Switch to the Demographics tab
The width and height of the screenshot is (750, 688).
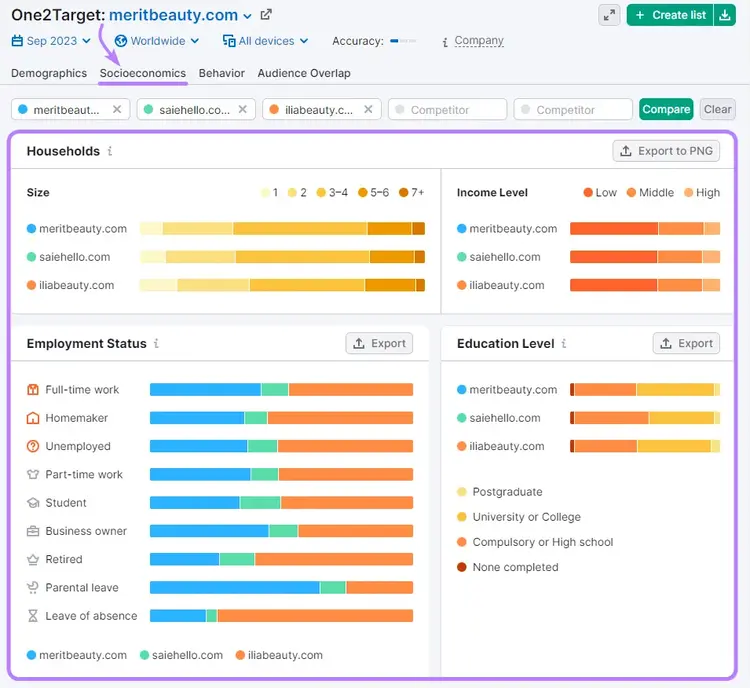[x=49, y=73]
